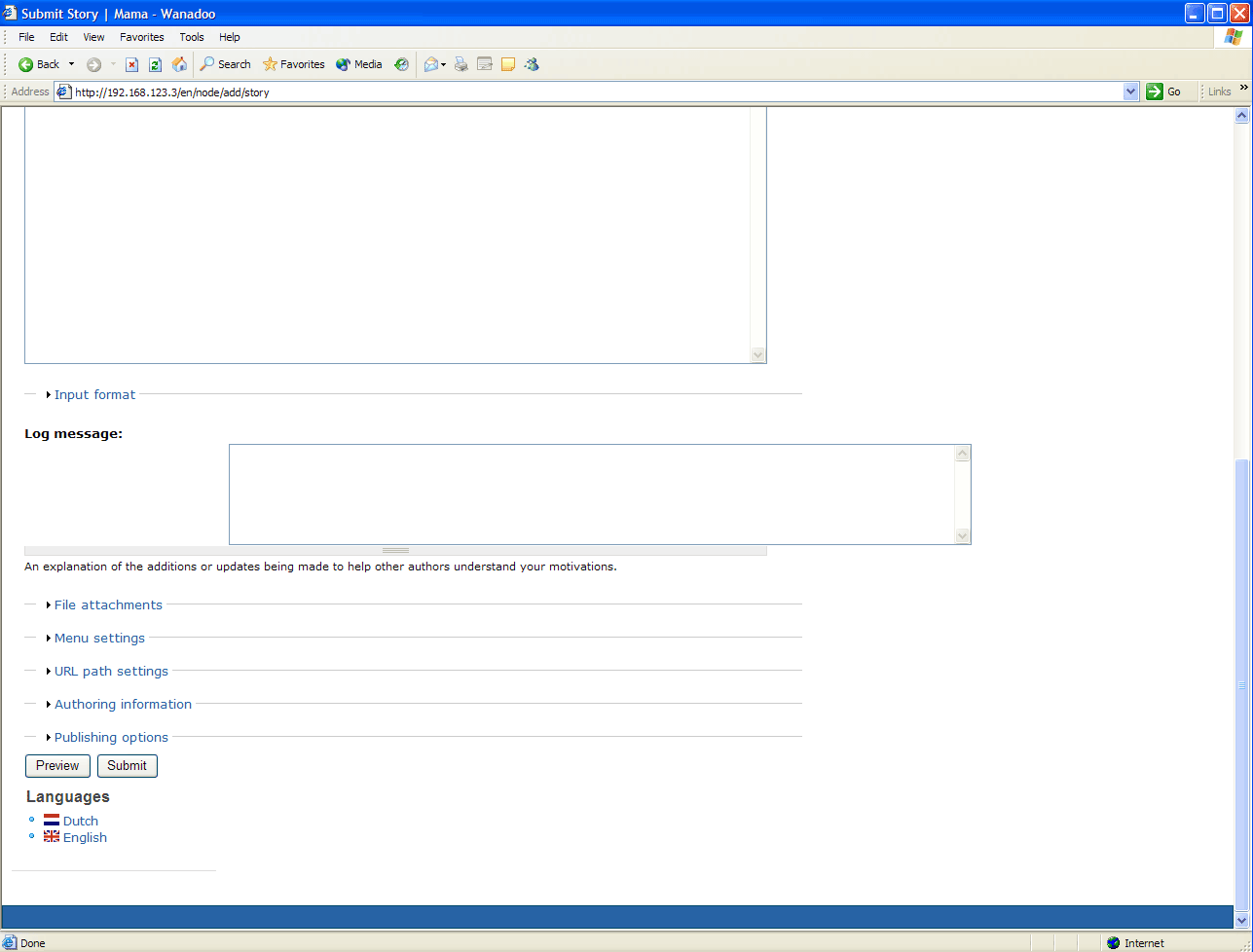Image resolution: width=1253 pixels, height=952 pixels.
Task: Click the Refresh page icon
Action: click(155, 64)
